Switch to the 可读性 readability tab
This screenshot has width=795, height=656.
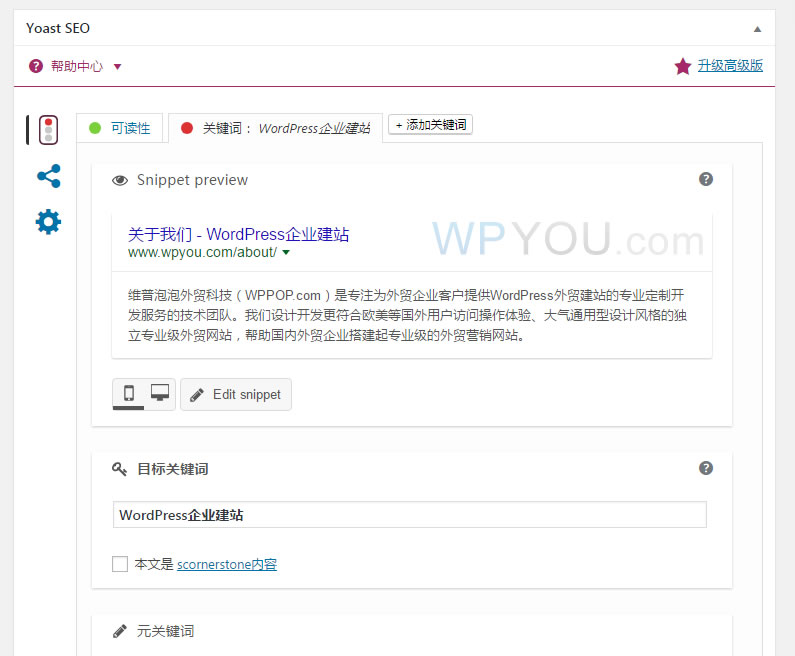pyautogui.click(x=120, y=128)
